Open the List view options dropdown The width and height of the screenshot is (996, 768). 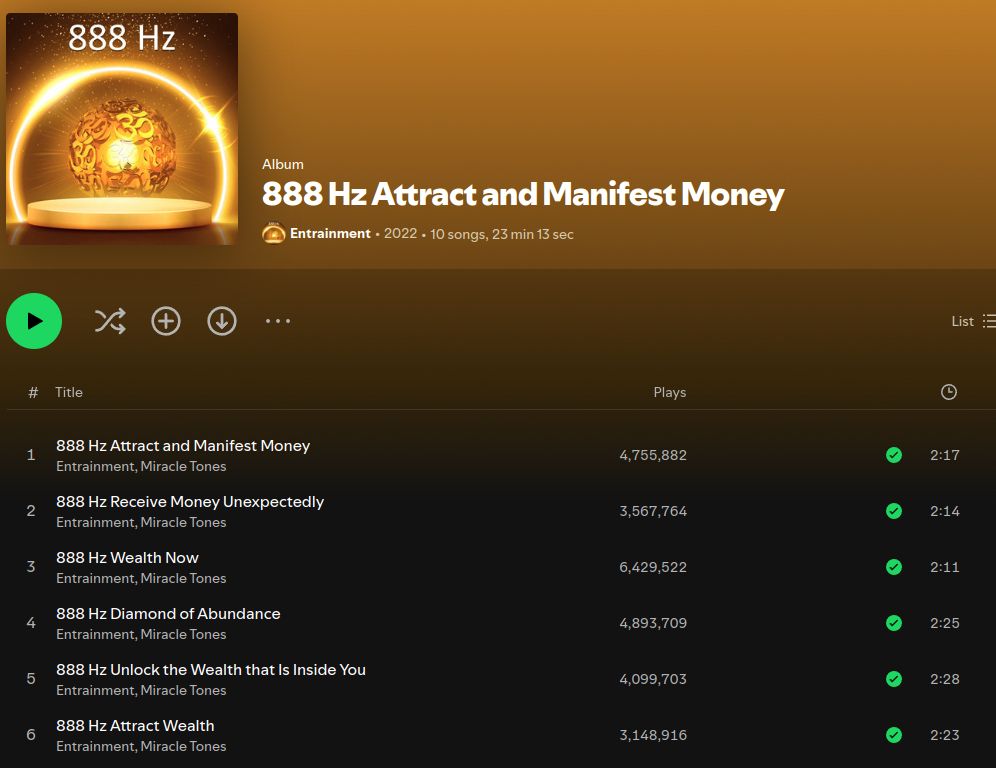[973, 321]
